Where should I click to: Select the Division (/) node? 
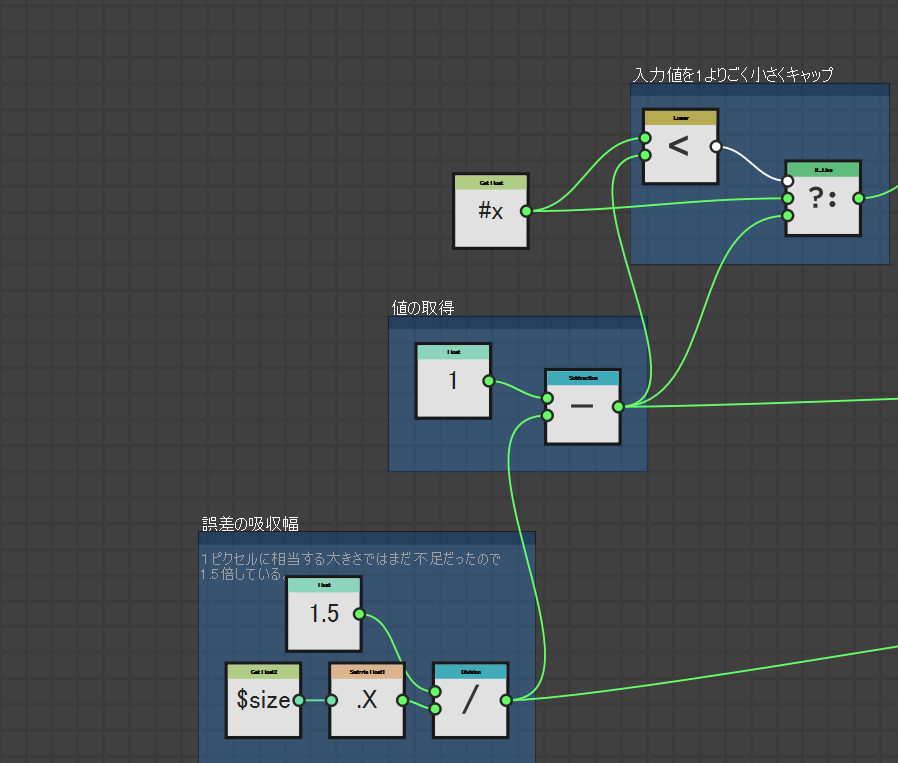[470, 706]
